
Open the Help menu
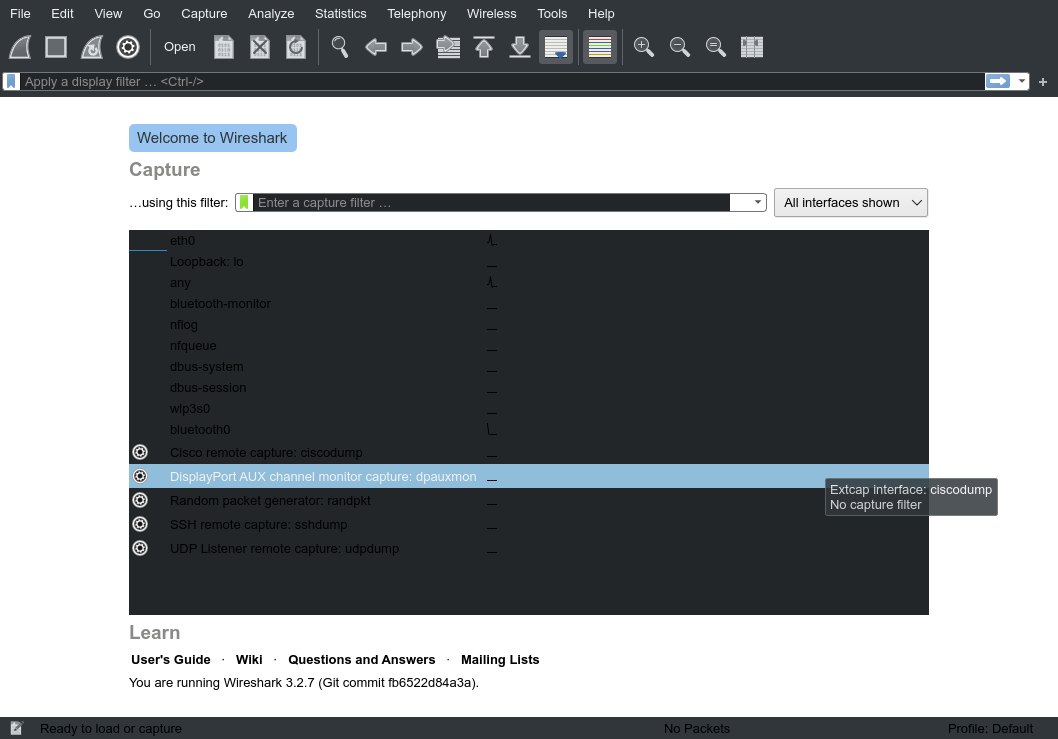tap(601, 13)
